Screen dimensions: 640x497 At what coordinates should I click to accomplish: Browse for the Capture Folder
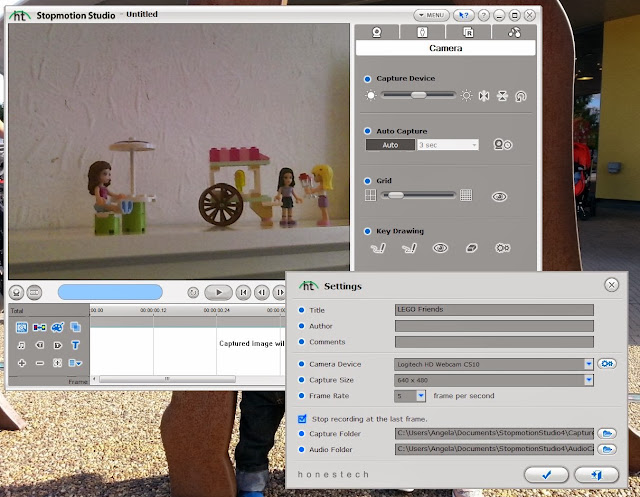pos(607,433)
